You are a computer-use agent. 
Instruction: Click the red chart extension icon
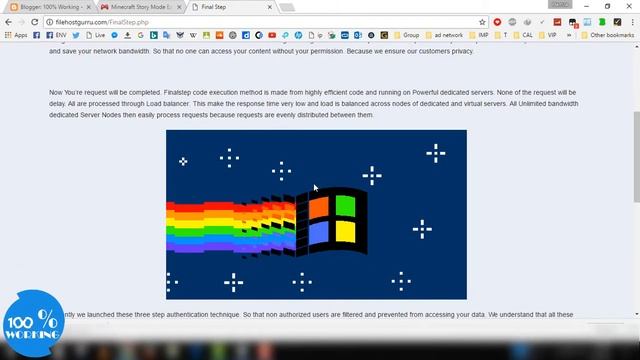click(557, 22)
